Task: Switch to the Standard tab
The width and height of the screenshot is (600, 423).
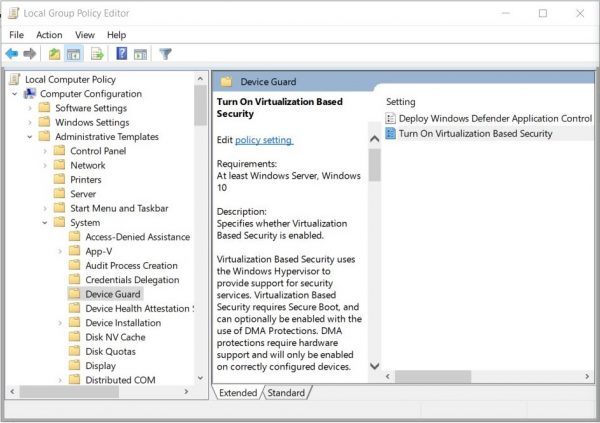Action: tap(285, 393)
